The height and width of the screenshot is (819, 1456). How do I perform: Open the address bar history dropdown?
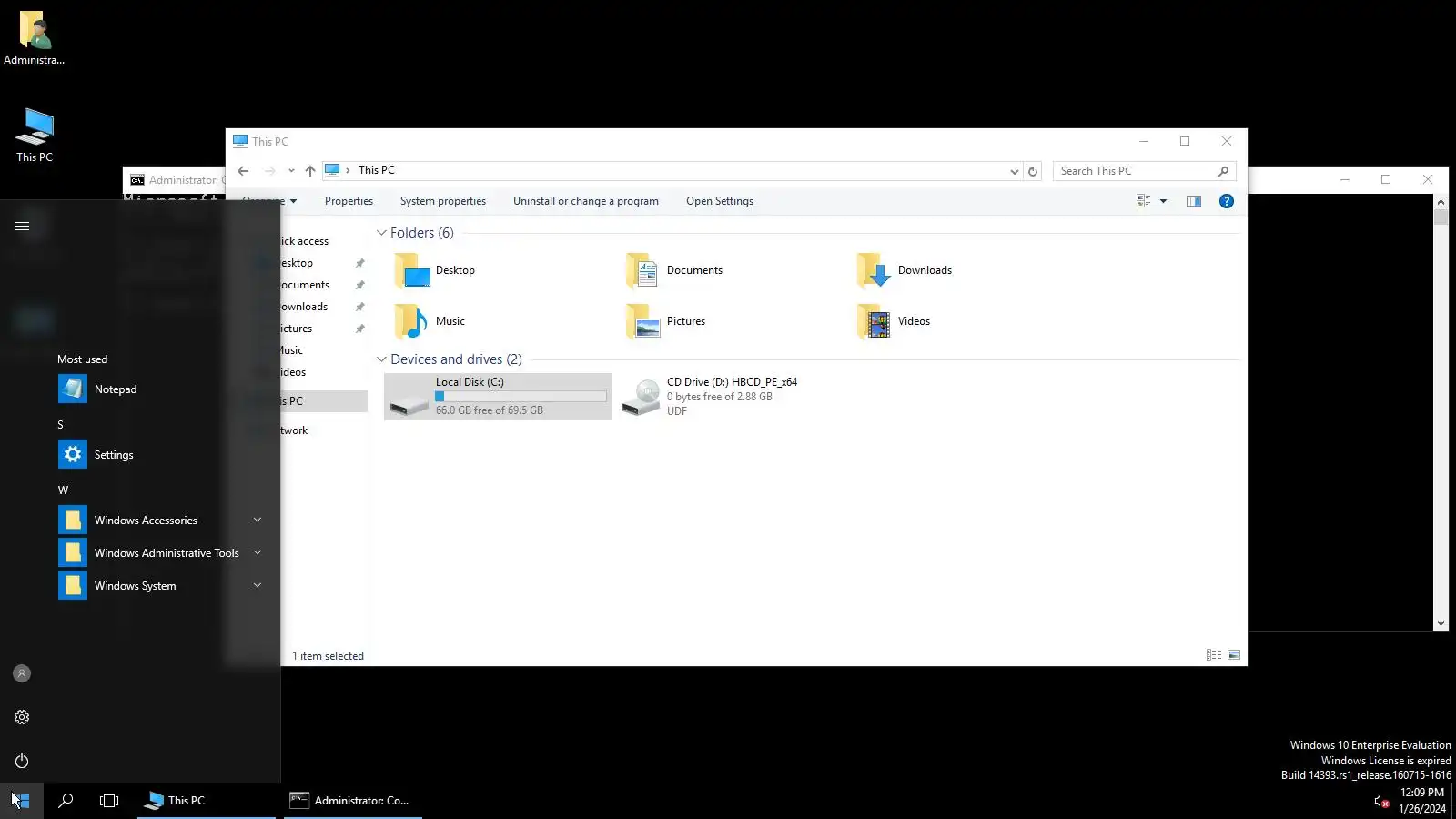tap(1014, 171)
